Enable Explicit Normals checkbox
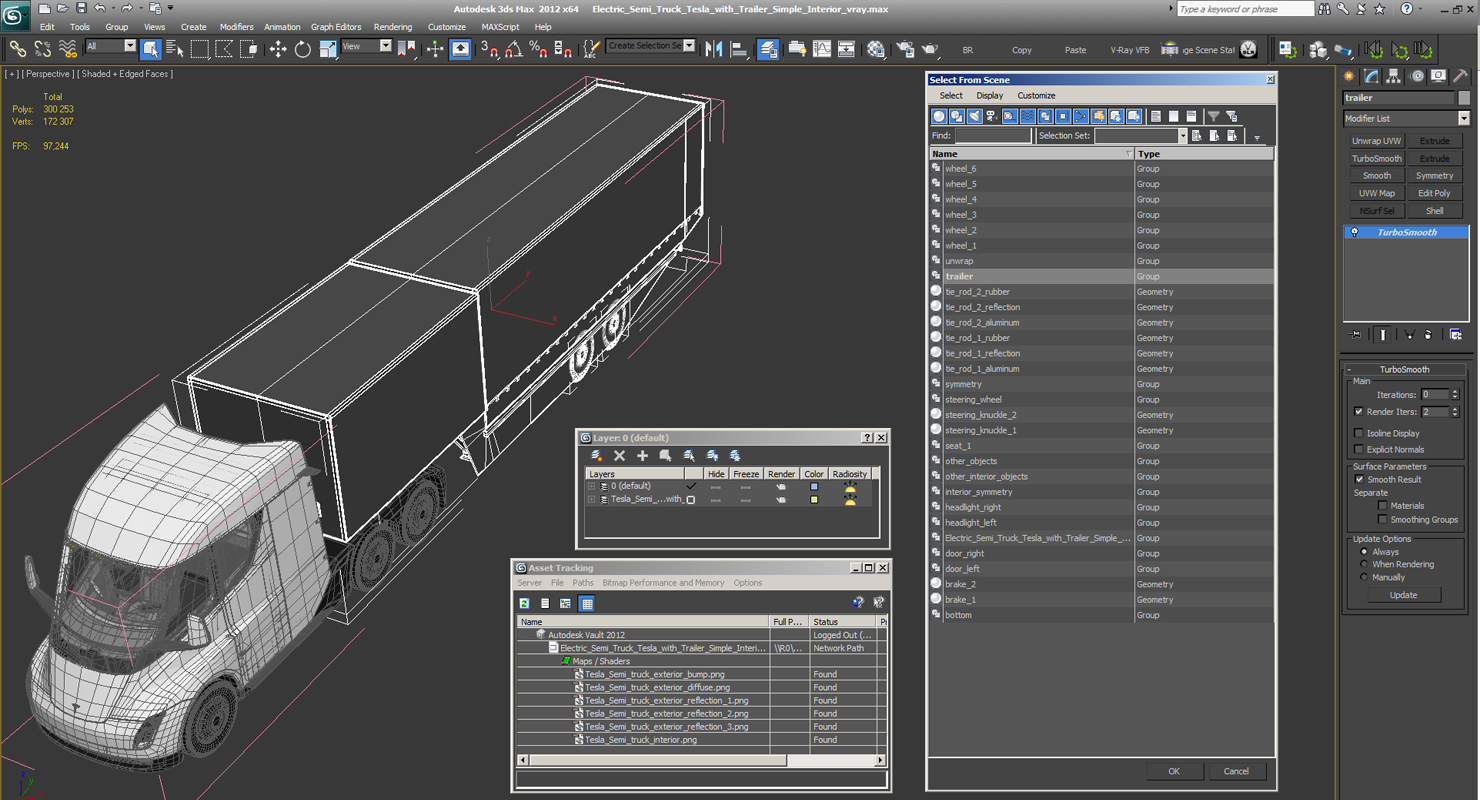This screenshot has height=800, width=1480. 1358,449
